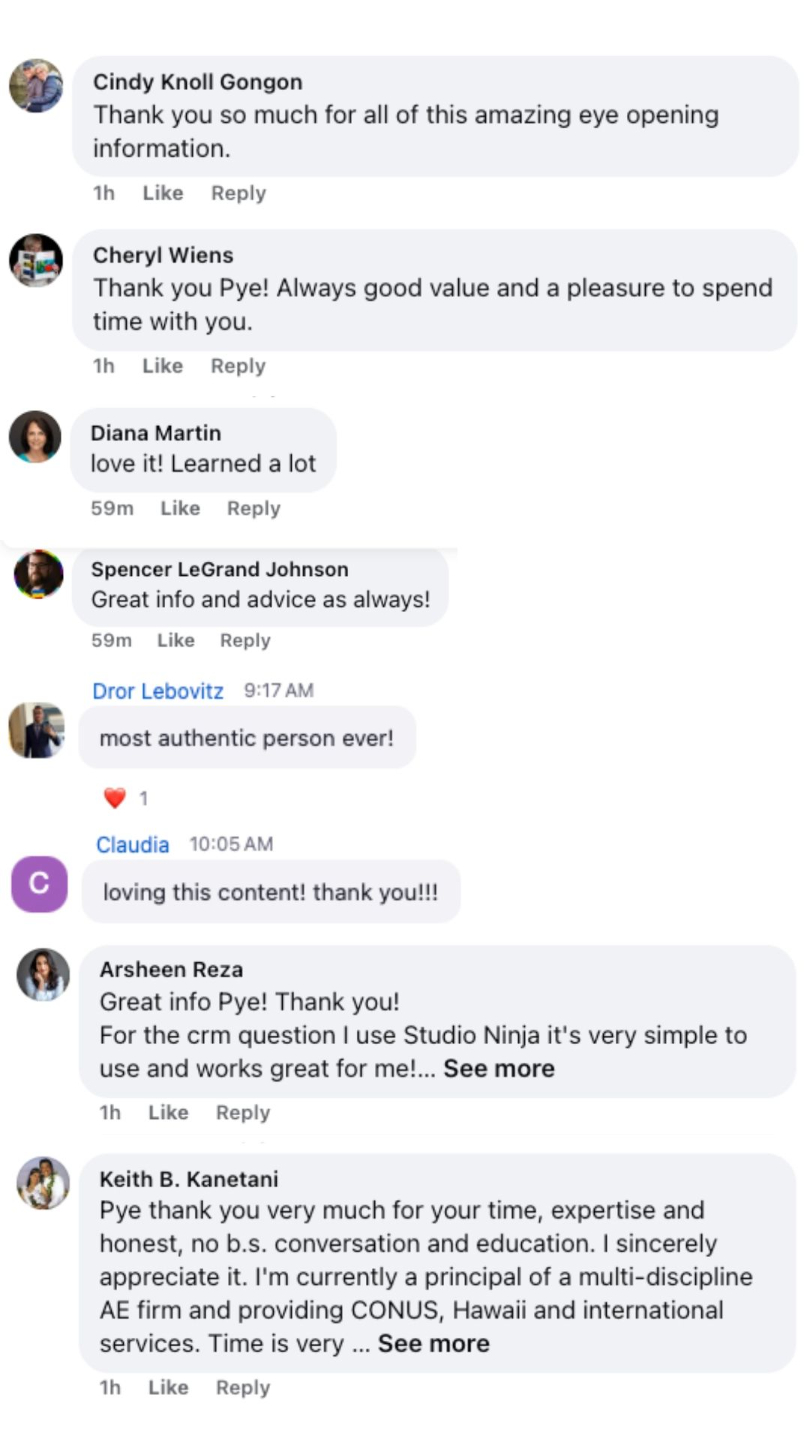Open the Claudia name link
The width and height of the screenshot is (810, 1440).
tap(133, 844)
